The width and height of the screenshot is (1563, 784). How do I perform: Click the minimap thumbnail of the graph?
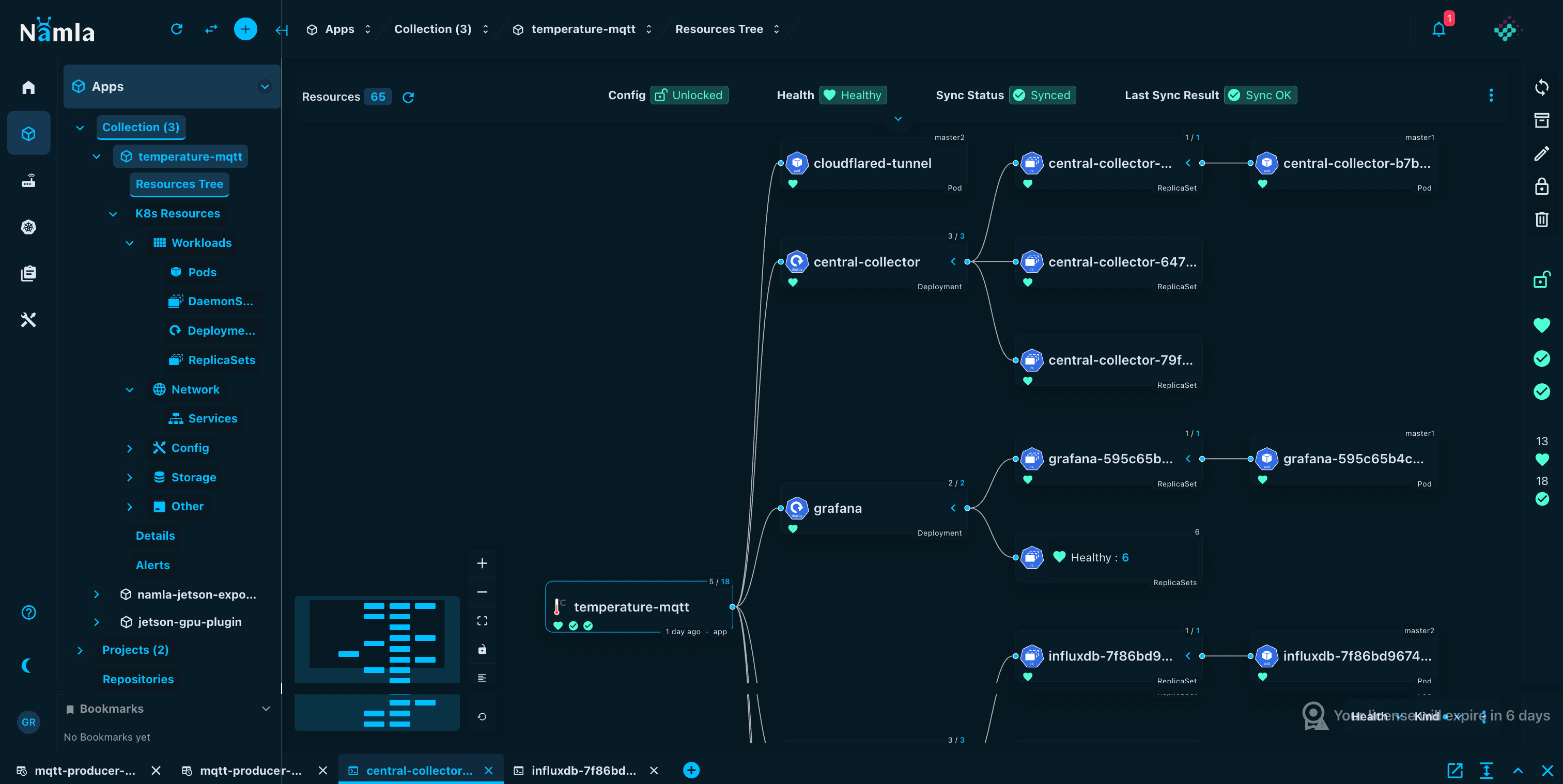coord(377,639)
